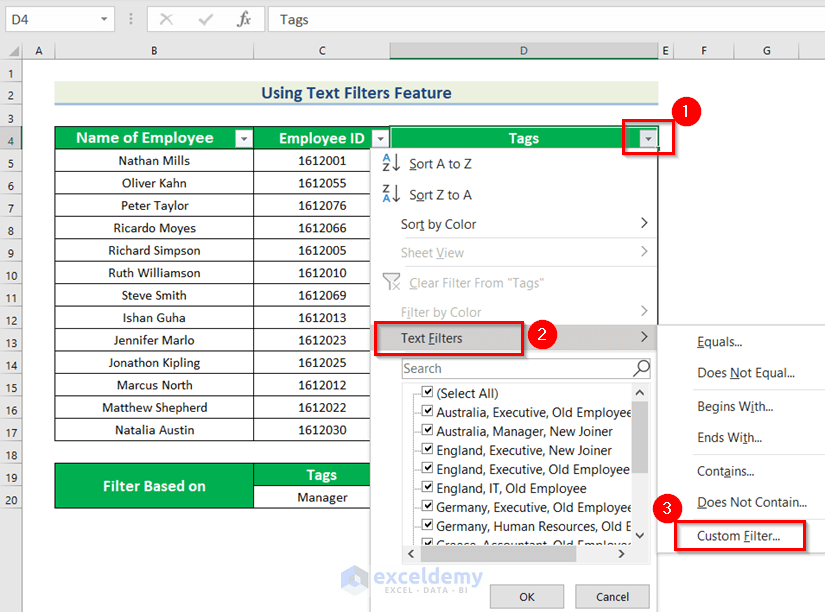Open the Employee ID filter dropdown

click(x=379, y=137)
